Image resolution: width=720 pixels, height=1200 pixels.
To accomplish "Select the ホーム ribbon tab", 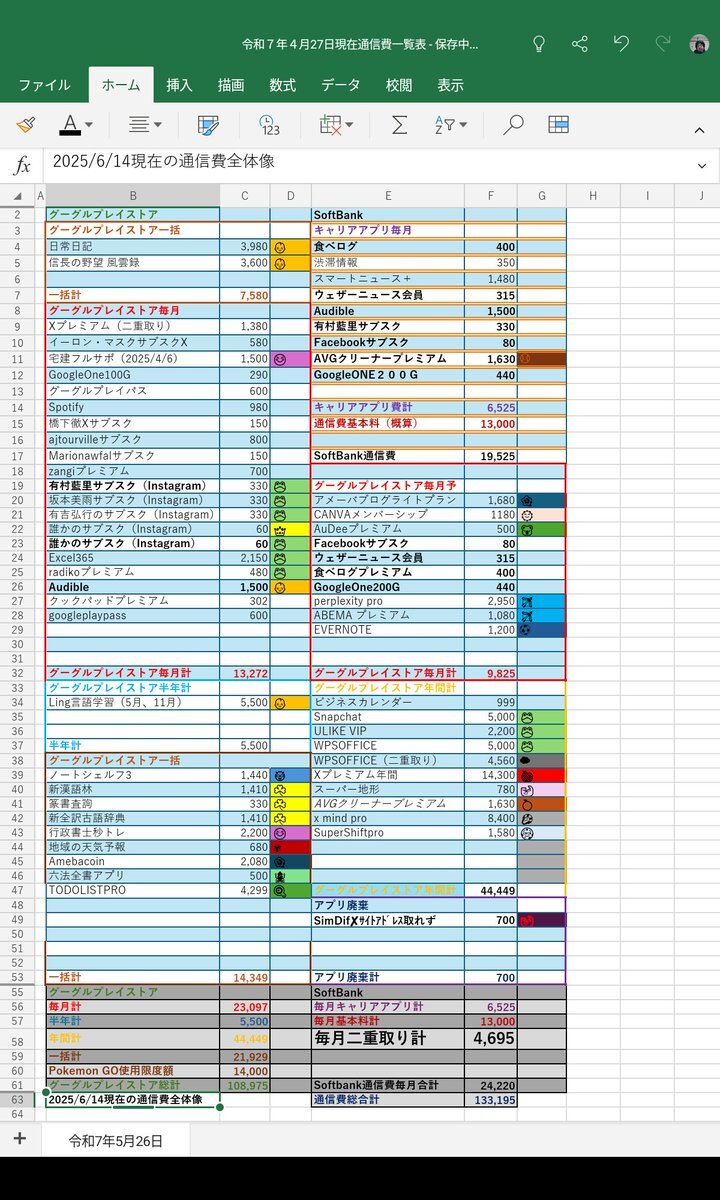I will [121, 85].
